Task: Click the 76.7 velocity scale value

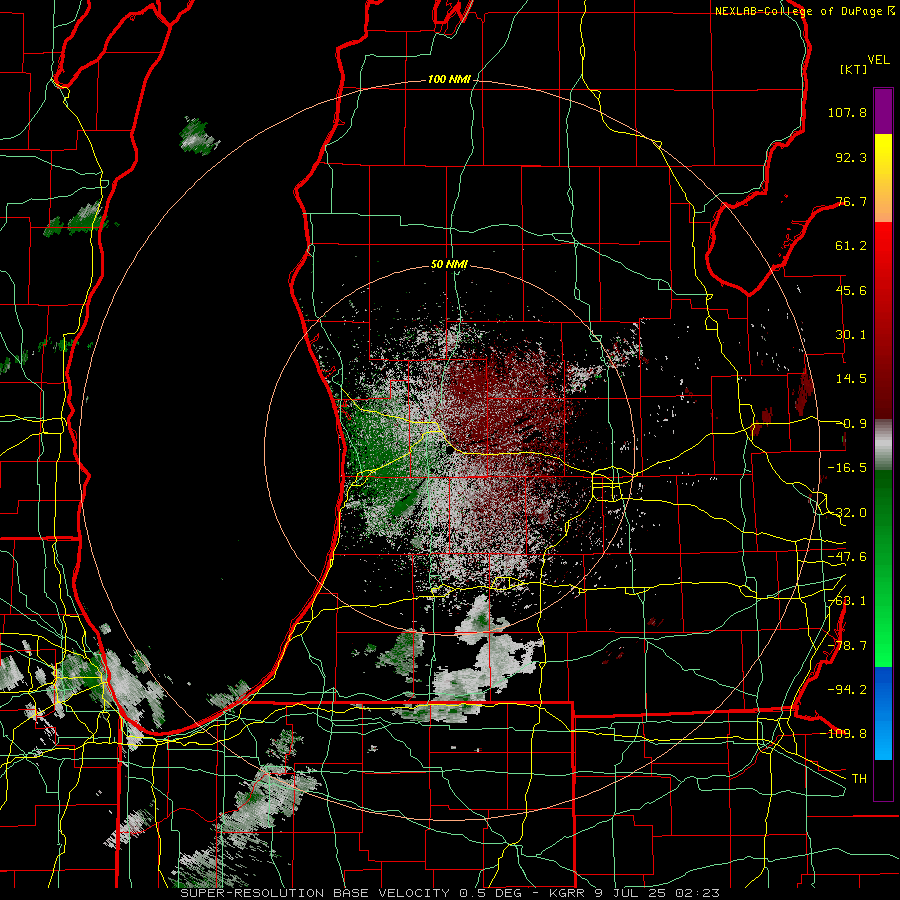Action: point(851,201)
